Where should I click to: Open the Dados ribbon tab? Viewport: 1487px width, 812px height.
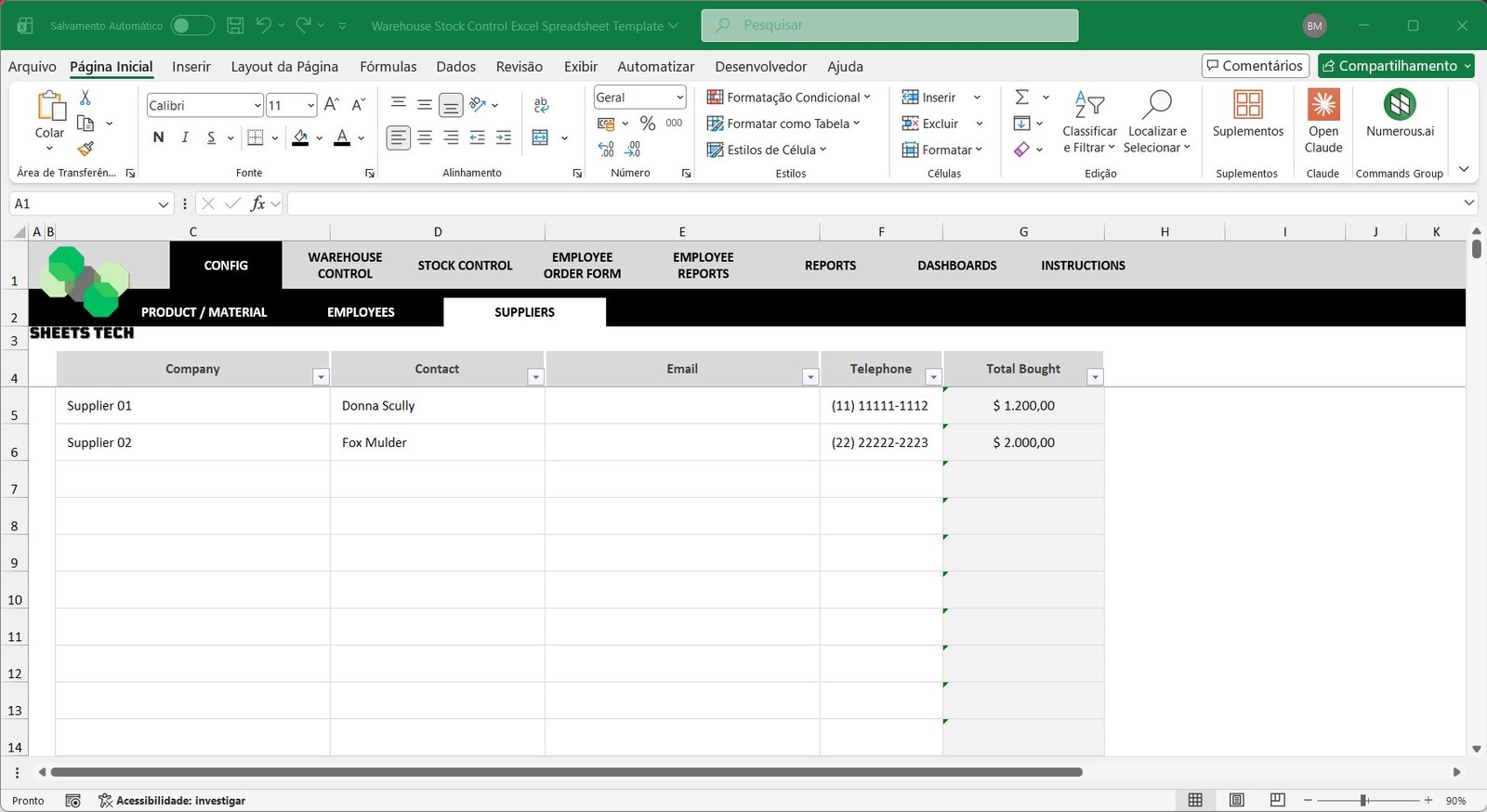(x=455, y=67)
